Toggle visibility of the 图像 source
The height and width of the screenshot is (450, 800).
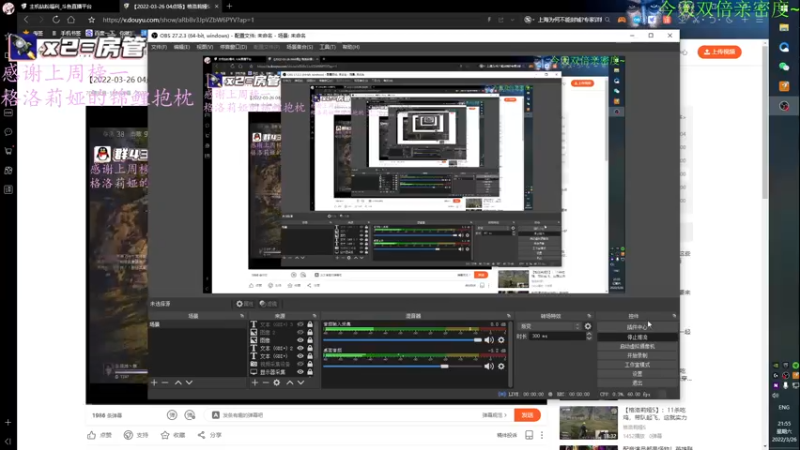pos(300,340)
